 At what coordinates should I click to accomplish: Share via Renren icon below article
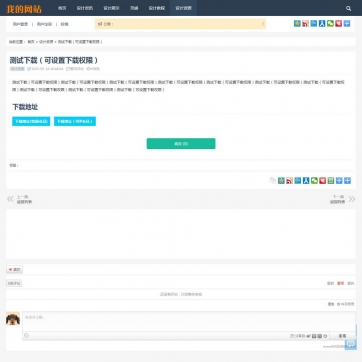pyautogui.click(x=306, y=181)
